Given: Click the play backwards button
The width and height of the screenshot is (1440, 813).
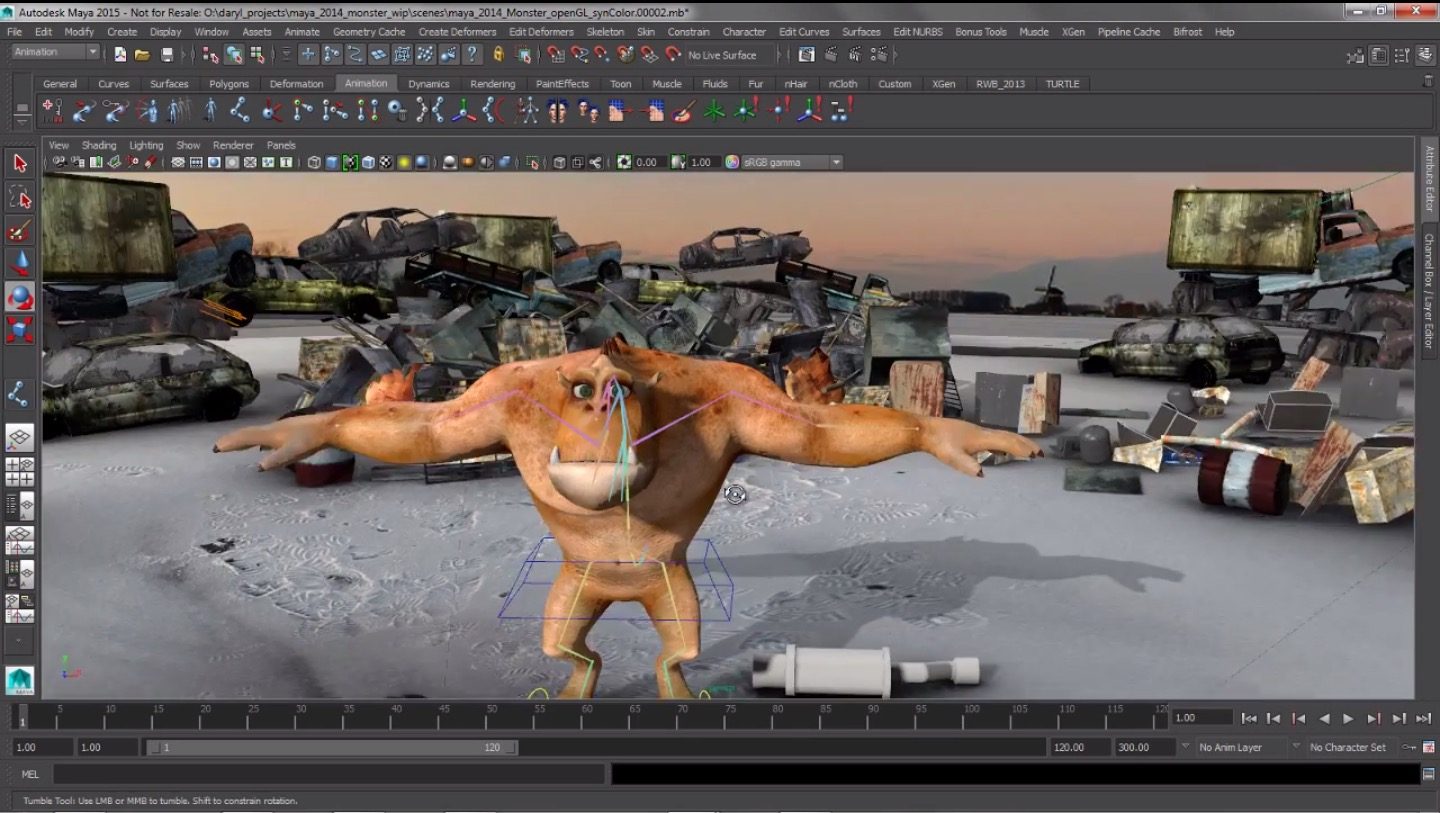Looking at the screenshot, I should tap(1324, 718).
